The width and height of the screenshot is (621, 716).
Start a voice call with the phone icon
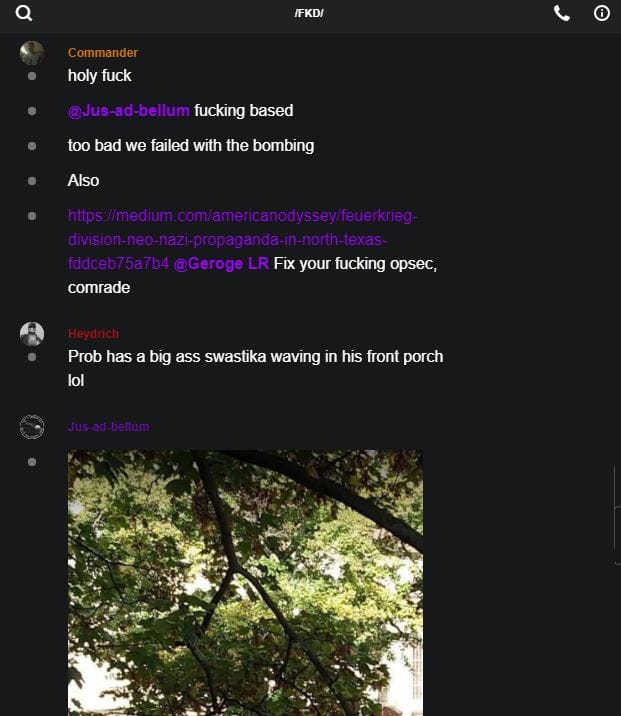562,14
